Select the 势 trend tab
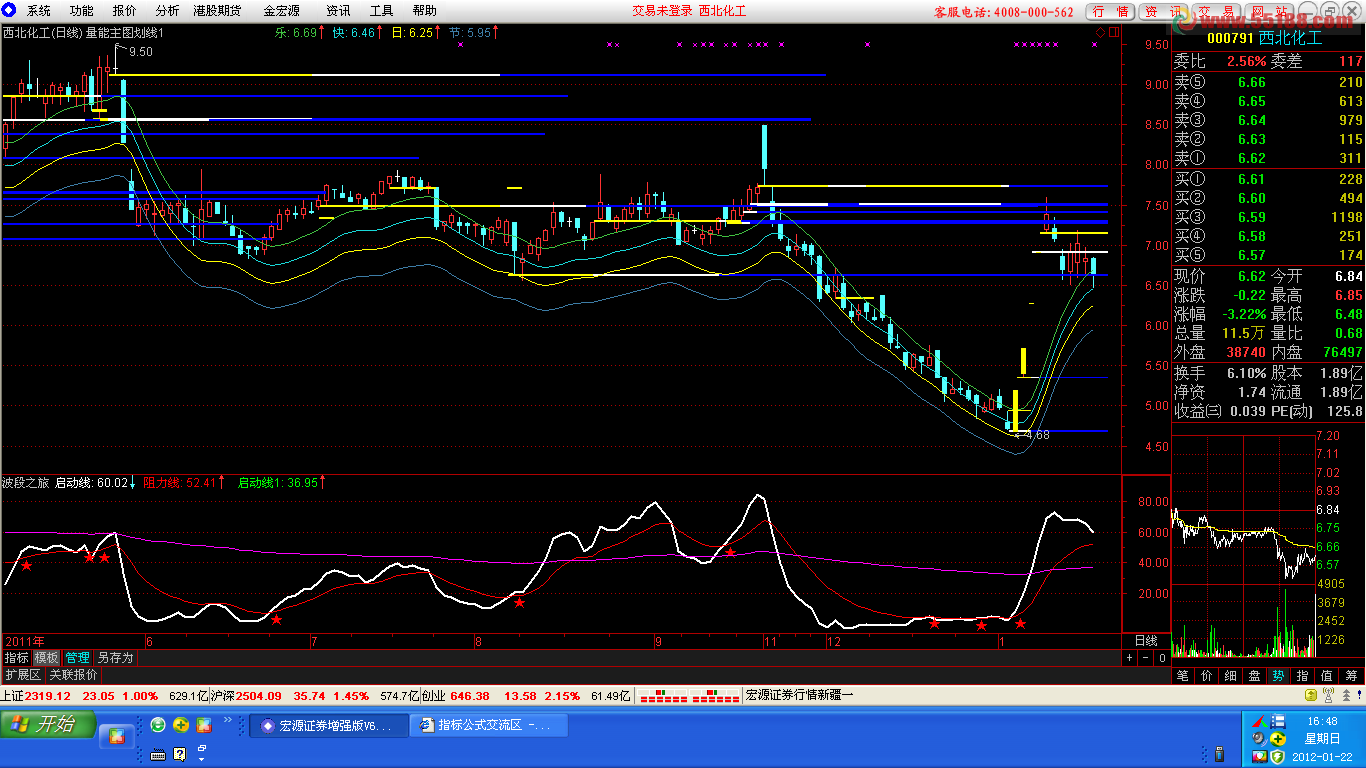1366x768 pixels. tap(1278, 675)
